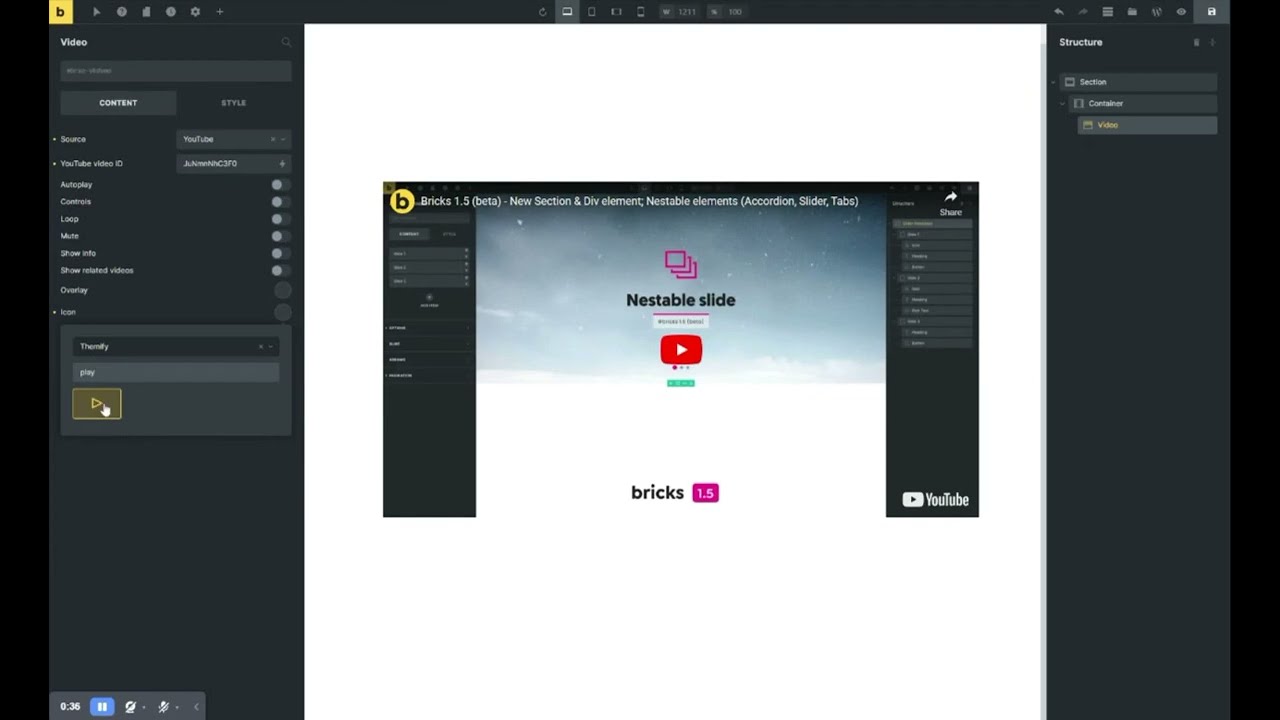Toggle the Controls switch
The height and width of the screenshot is (720, 1280).
[x=281, y=202]
